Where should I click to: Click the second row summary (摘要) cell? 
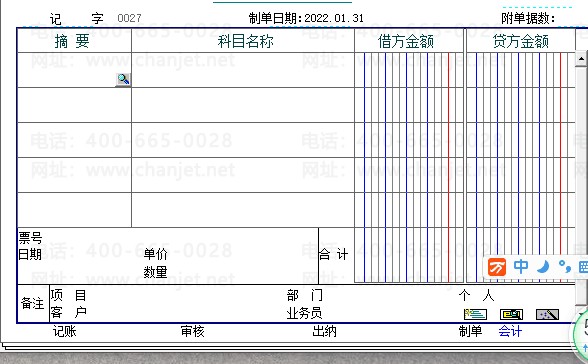(x=74, y=105)
